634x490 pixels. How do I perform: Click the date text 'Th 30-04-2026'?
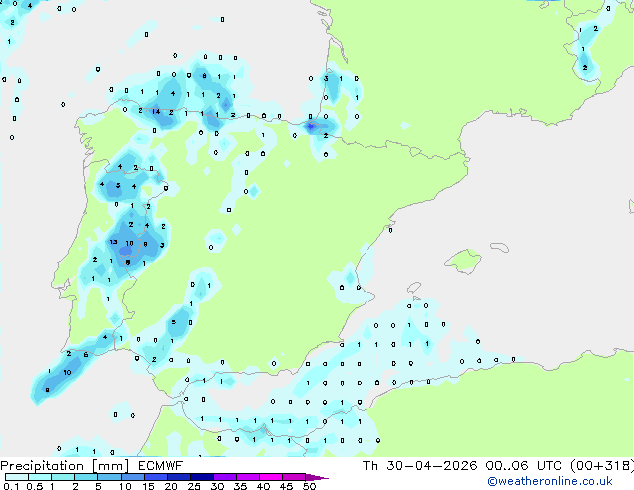tap(420, 466)
